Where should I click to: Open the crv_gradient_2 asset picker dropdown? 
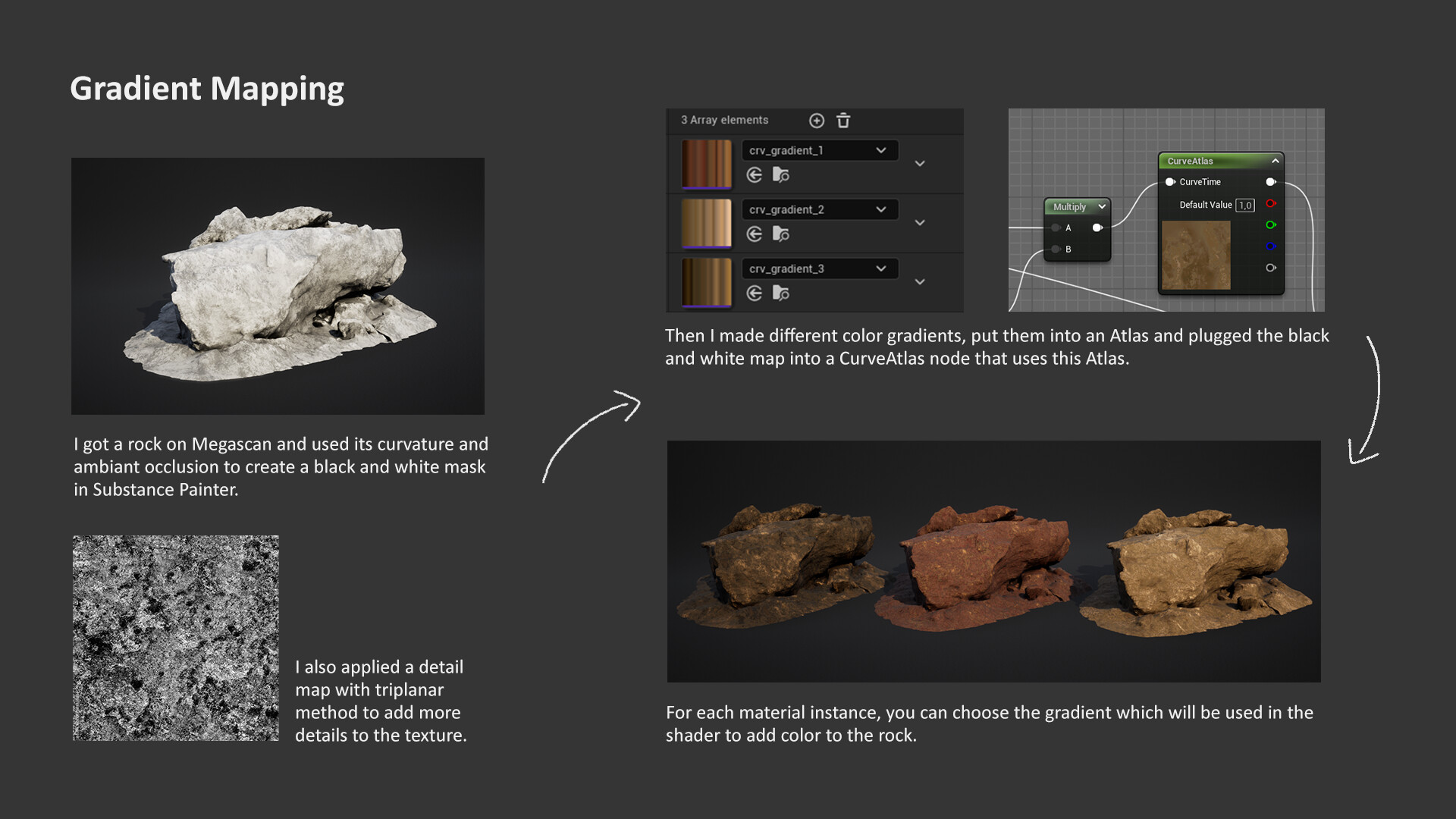(881, 209)
